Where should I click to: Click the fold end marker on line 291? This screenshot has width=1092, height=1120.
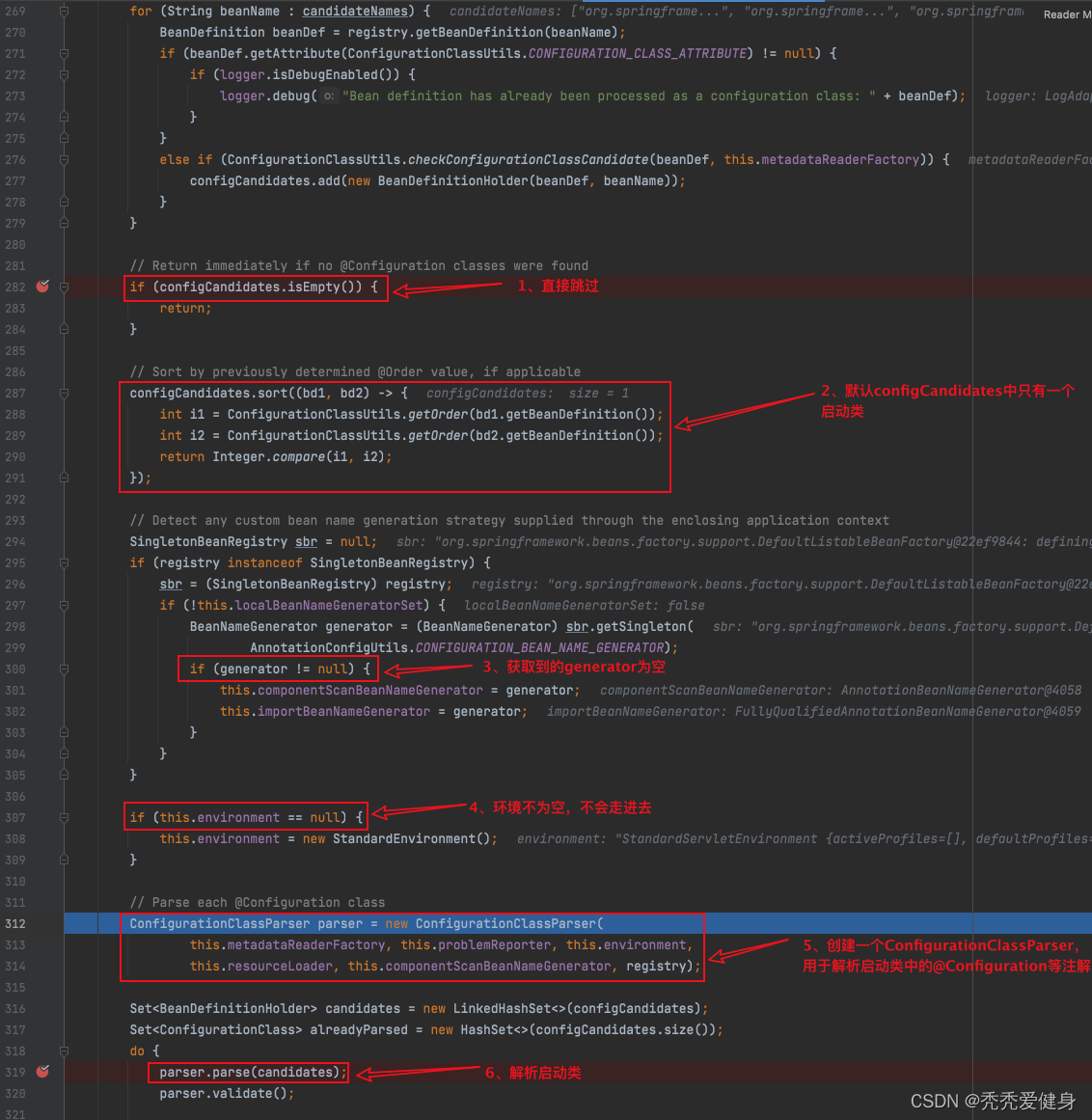pyautogui.click(x=65, y=478)
